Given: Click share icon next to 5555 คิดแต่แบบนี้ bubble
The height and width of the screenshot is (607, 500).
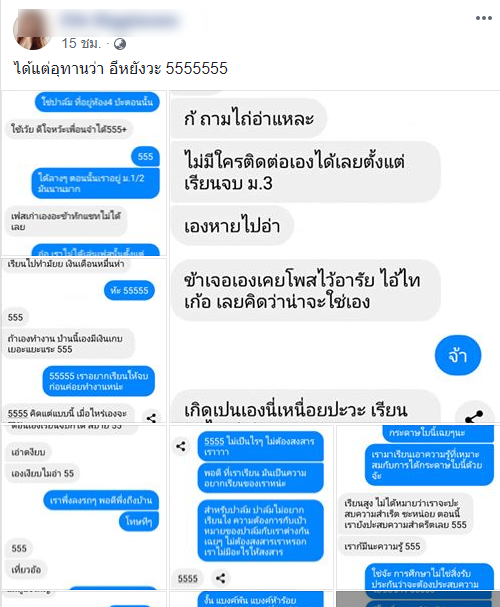Looking at the screenshot, I should point(152,417).
